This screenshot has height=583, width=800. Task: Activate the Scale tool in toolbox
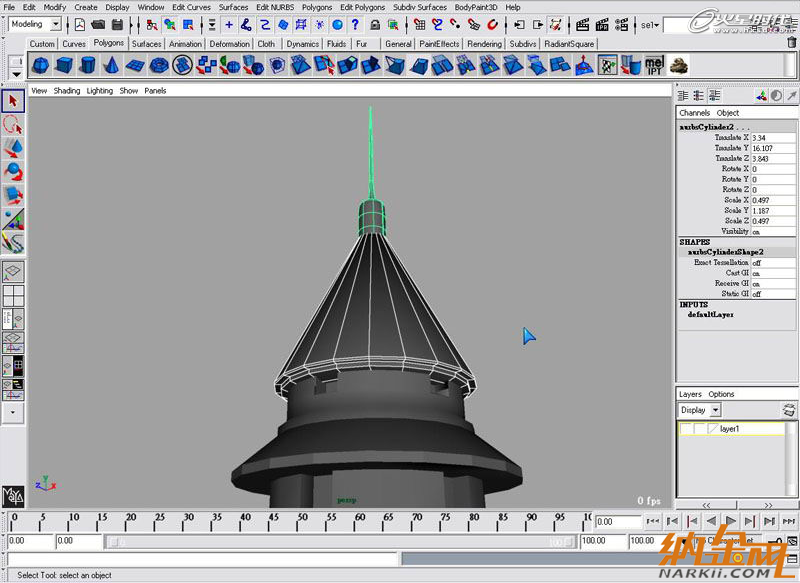13,194
